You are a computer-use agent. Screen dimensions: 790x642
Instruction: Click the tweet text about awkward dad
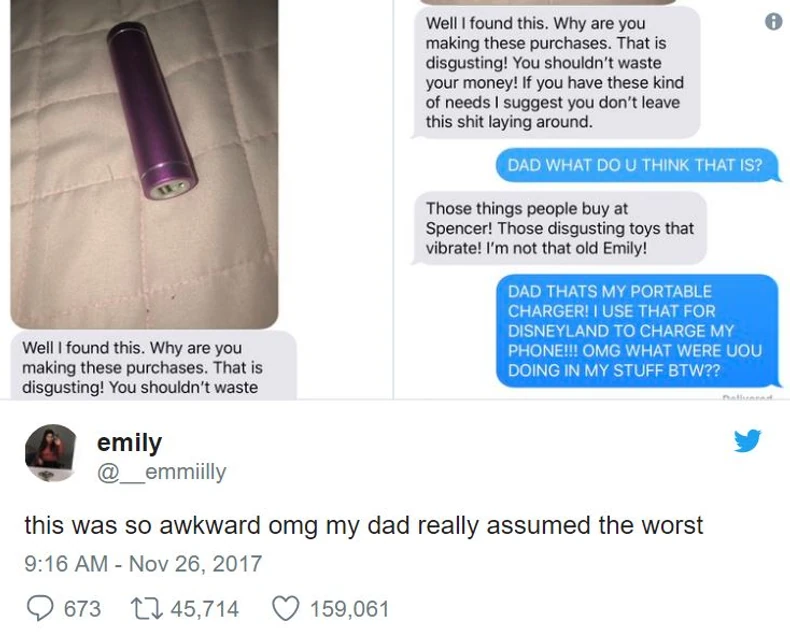363,525
